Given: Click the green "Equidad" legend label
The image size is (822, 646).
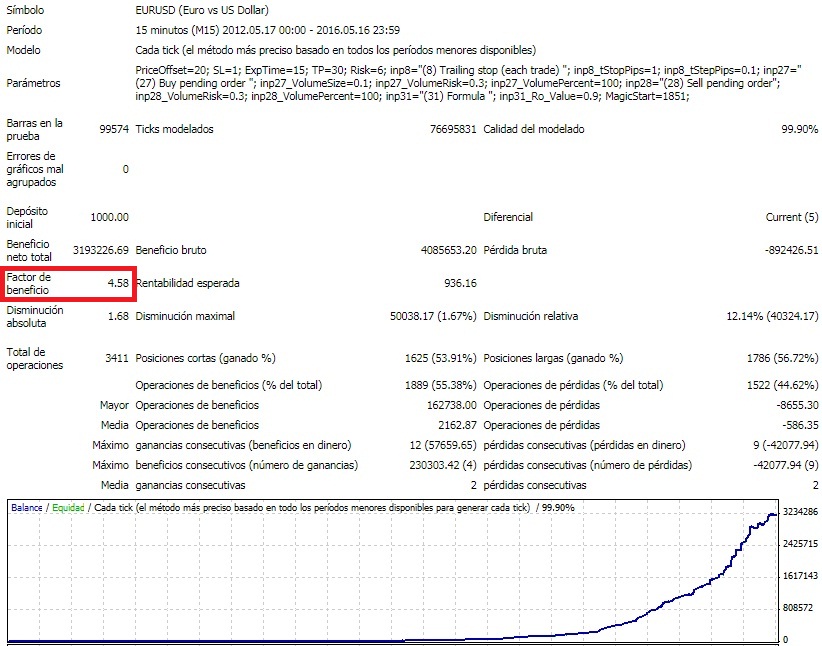Looking at the screenshot, I should coord(68,508).
